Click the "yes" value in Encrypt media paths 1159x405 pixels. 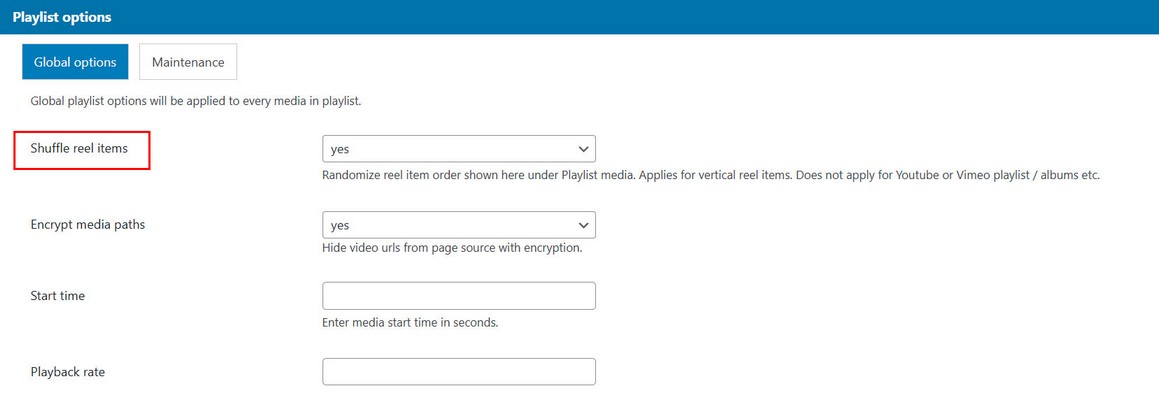point(340,225)
